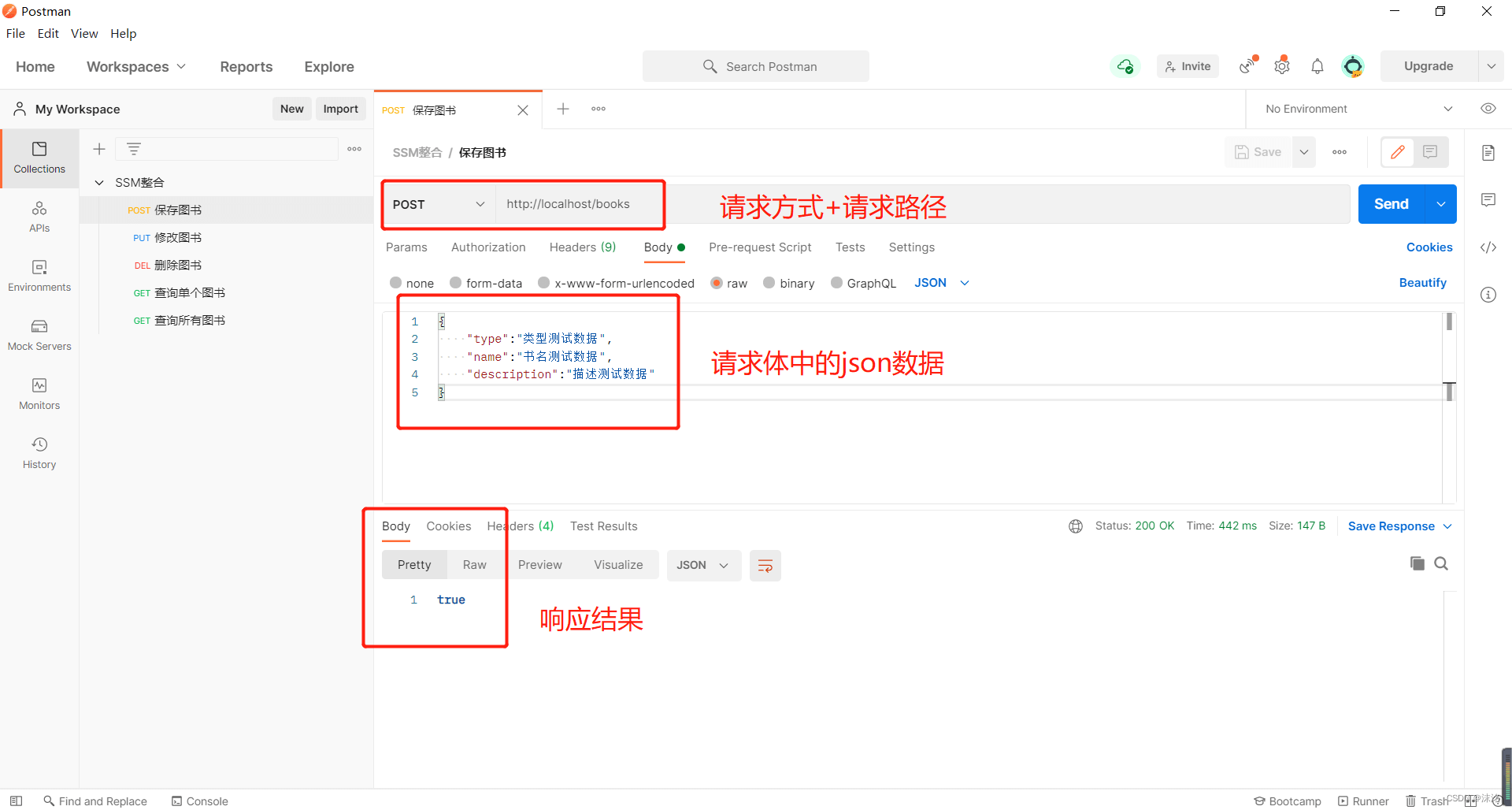Copy response using the copy icon

pos(1417,563)
